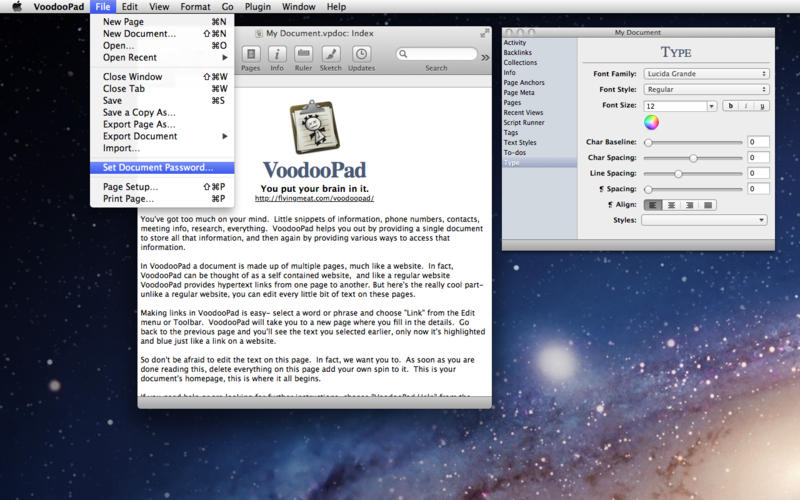
Task: Select Script Runner in palette list
Action: tap(540, 122)
